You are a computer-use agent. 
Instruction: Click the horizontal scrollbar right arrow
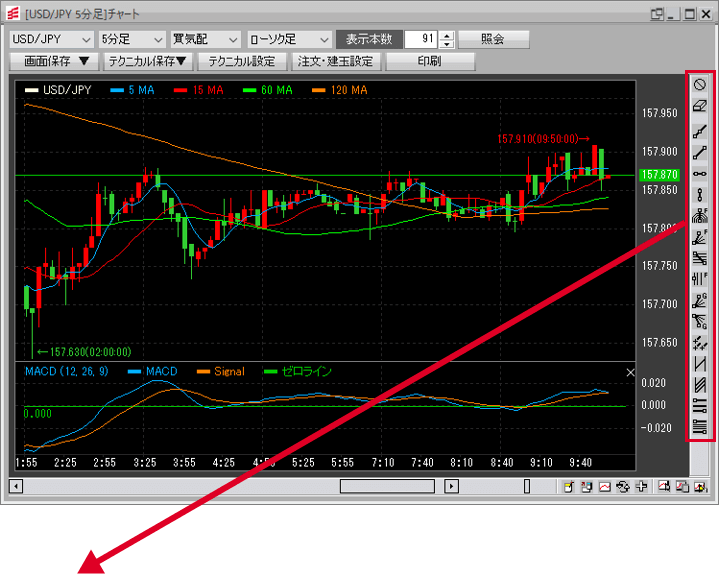pyautogui.click(x=452, y=486)
